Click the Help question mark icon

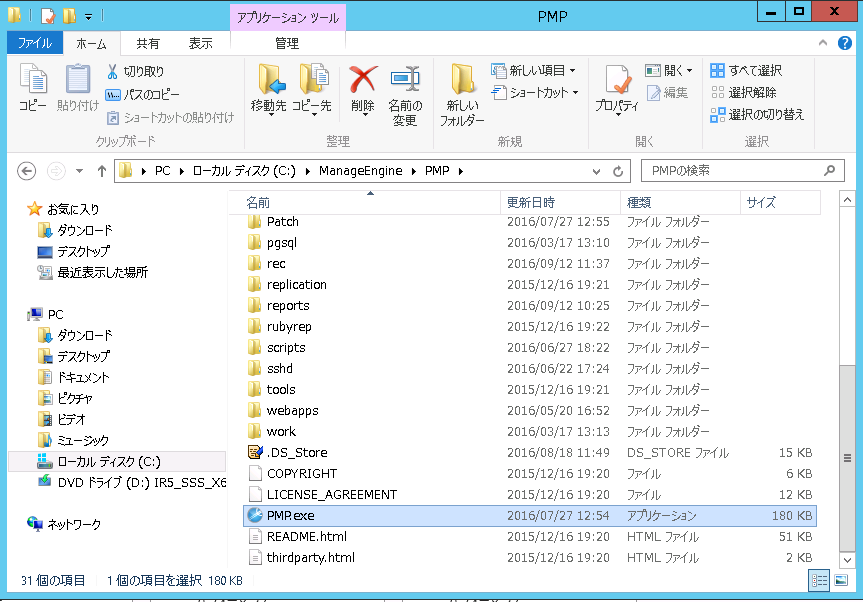(844, 43)
